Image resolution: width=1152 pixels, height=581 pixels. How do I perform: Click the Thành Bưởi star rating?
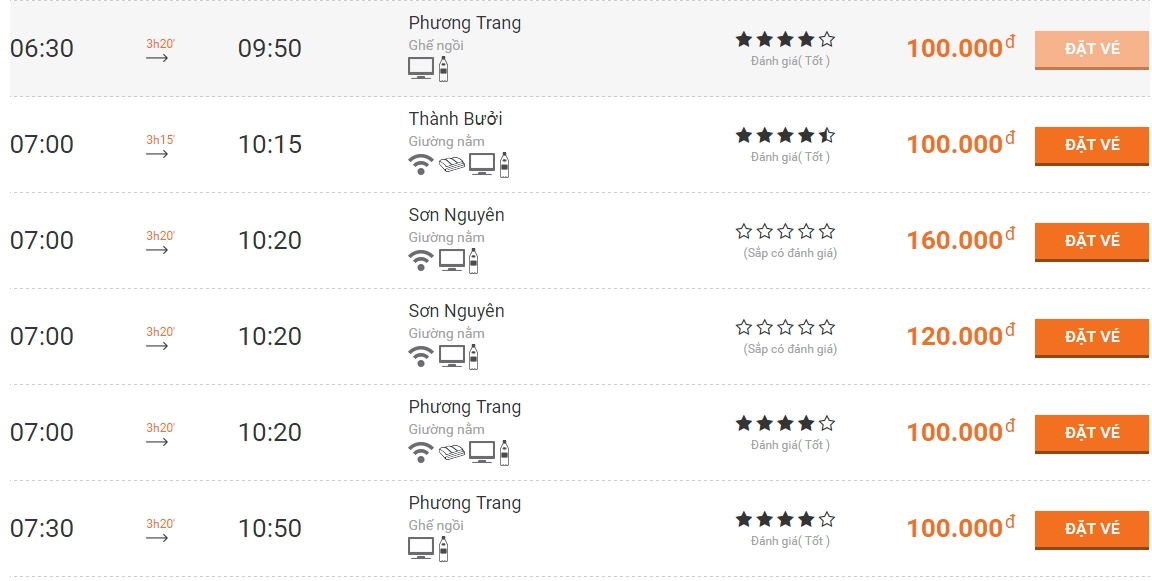click(785, 135)
